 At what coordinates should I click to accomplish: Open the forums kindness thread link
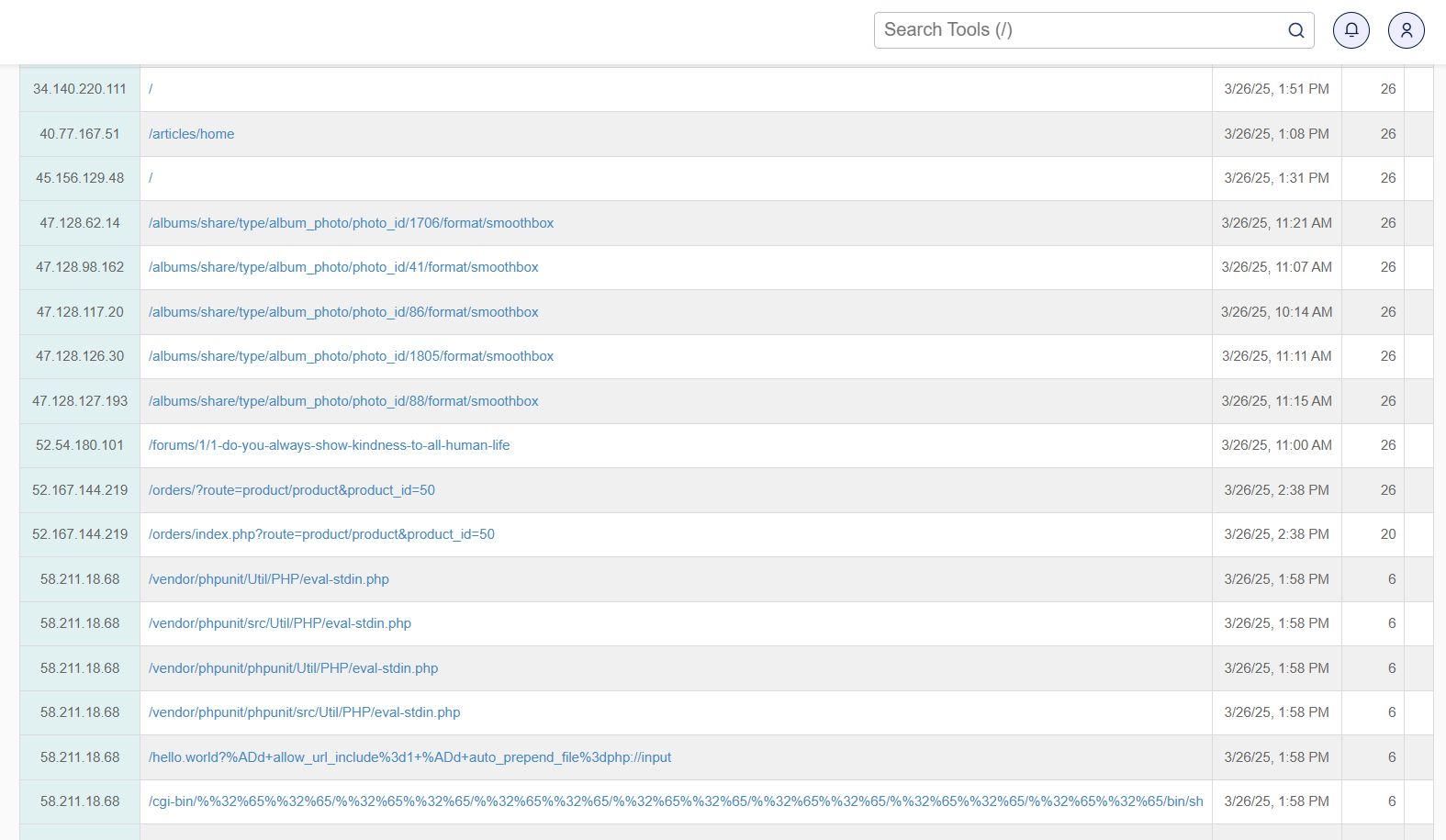pyautogui.click(x=329, y=445)
